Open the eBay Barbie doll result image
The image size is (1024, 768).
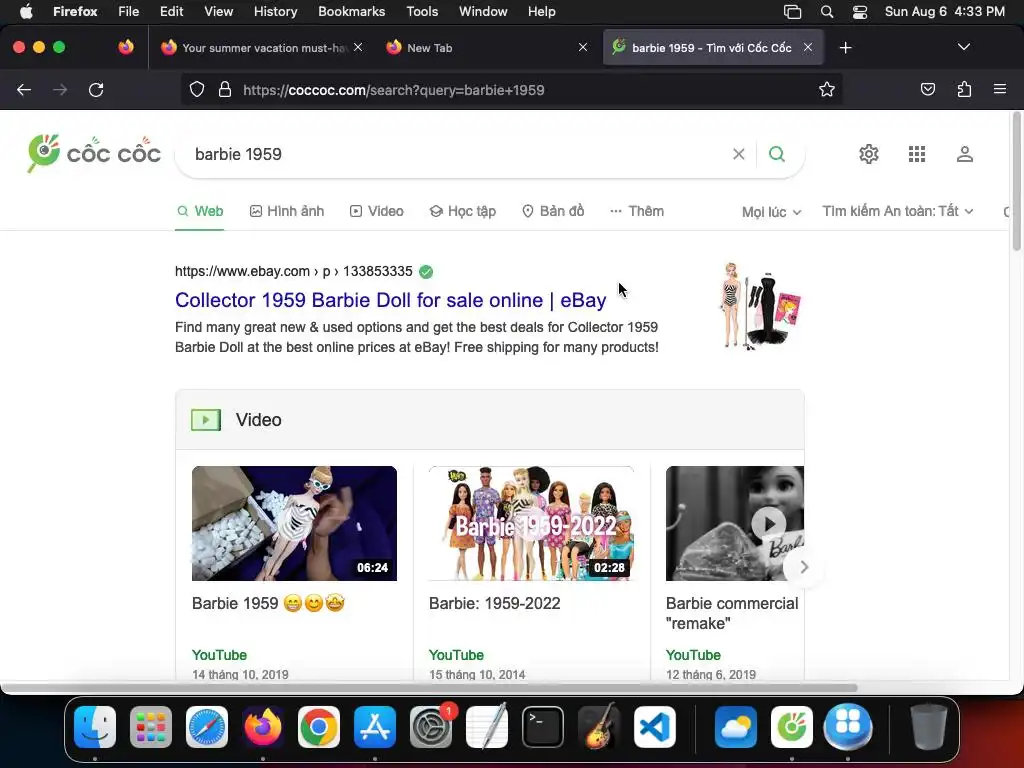click(761, 306)
